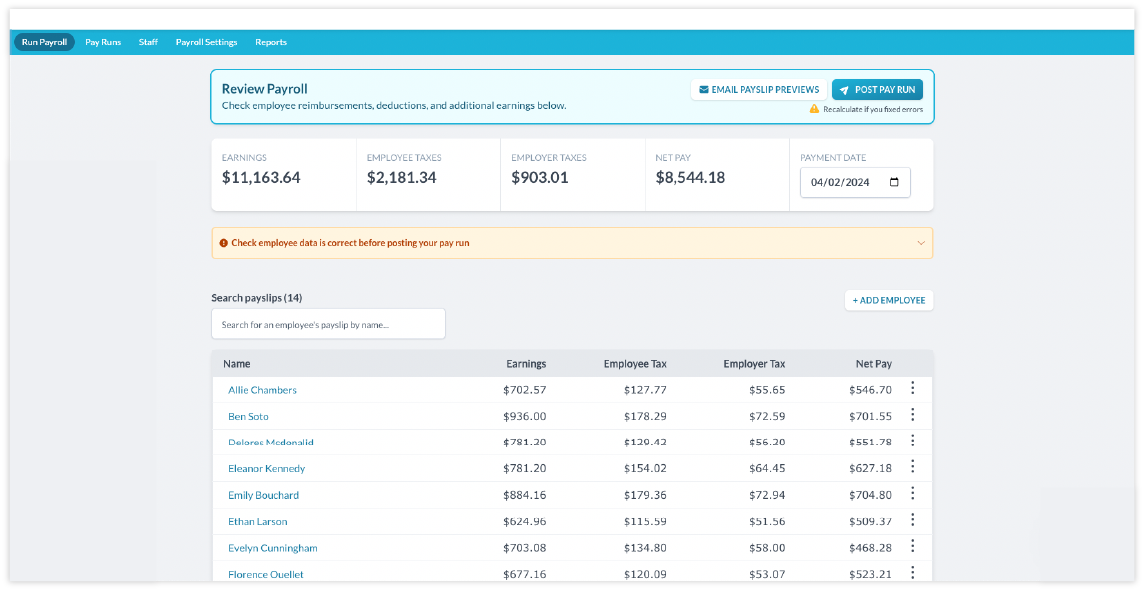
Task: Switch to the Pay Runs tab
Action: click(103, 42)
